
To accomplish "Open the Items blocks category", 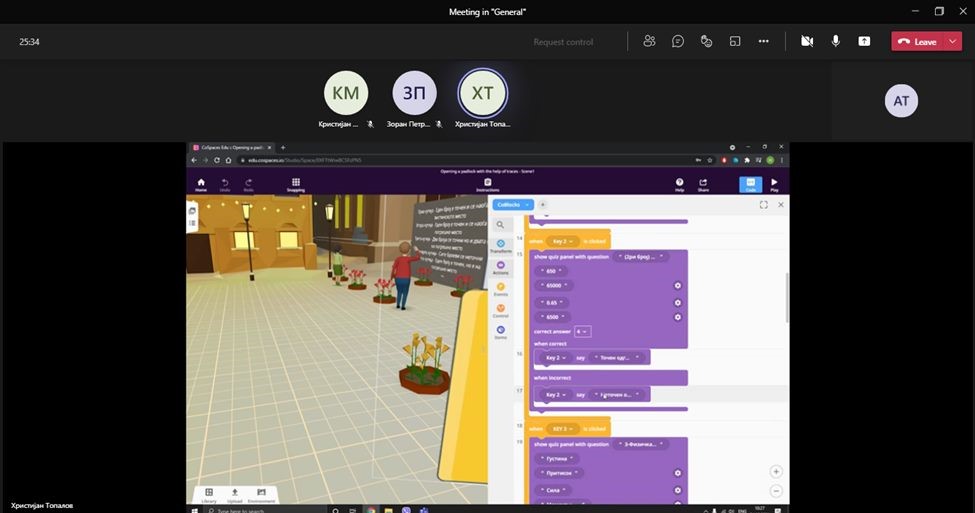I will click(x=501, y=333).
